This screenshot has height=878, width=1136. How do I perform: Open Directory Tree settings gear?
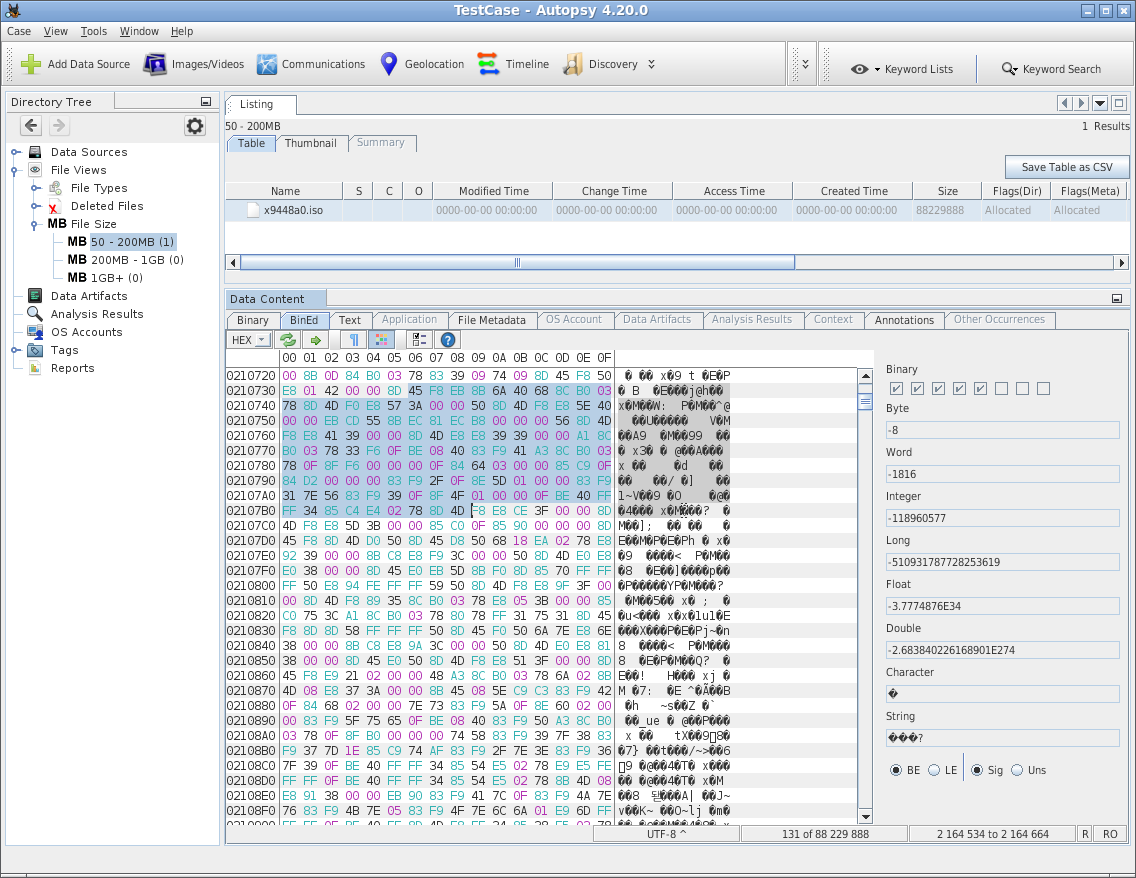click(x=195, y=126)
